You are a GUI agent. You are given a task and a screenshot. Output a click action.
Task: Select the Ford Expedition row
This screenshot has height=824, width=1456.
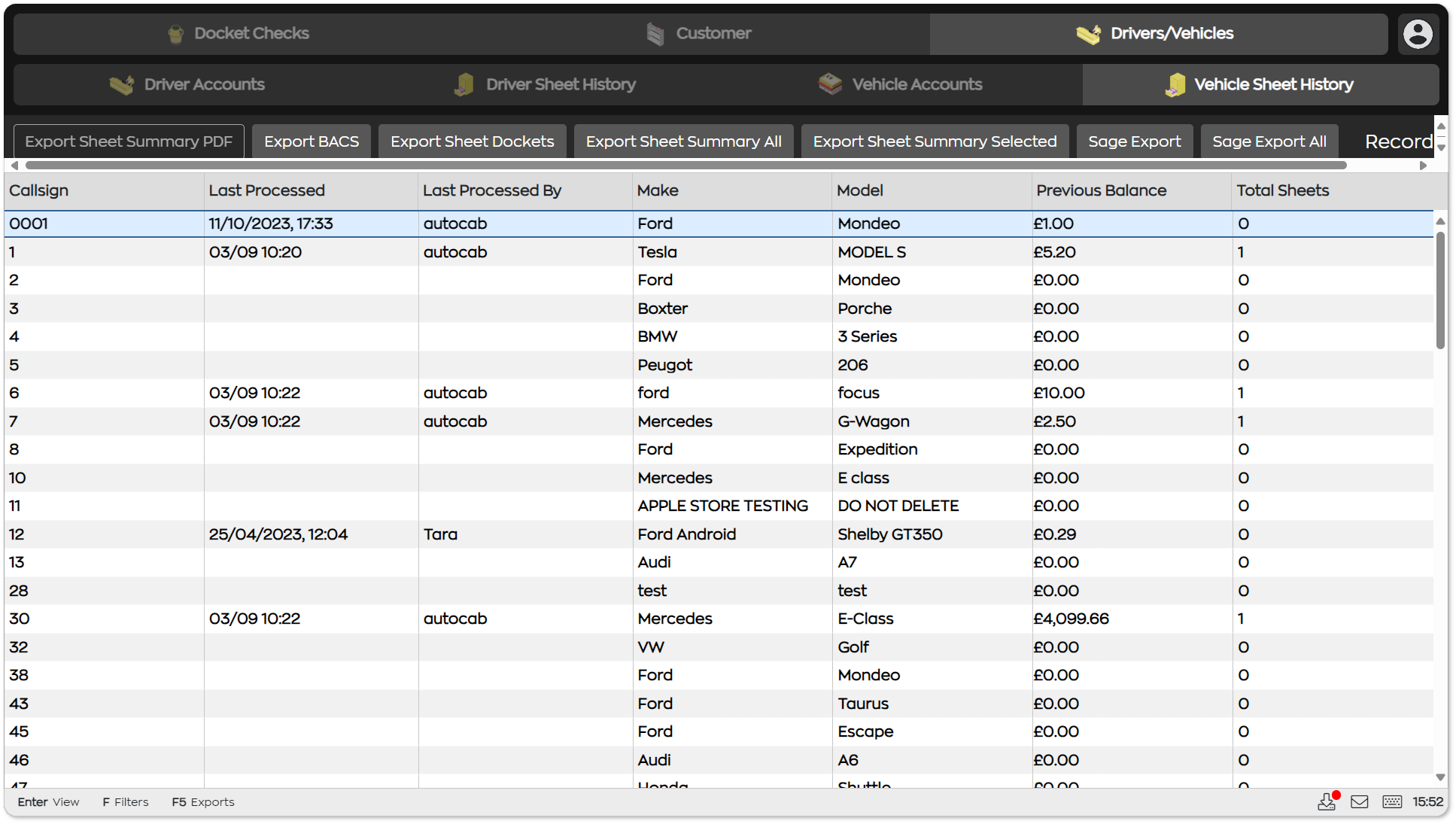719,450
